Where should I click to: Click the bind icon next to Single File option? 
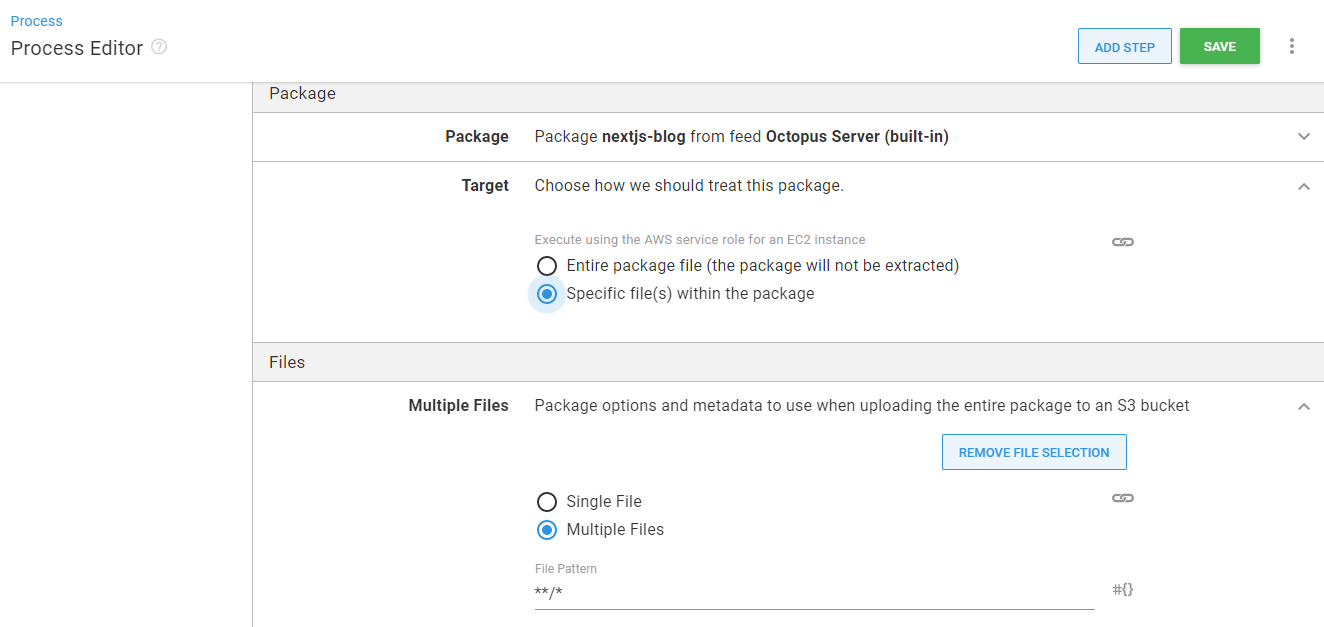[1122, 497]
